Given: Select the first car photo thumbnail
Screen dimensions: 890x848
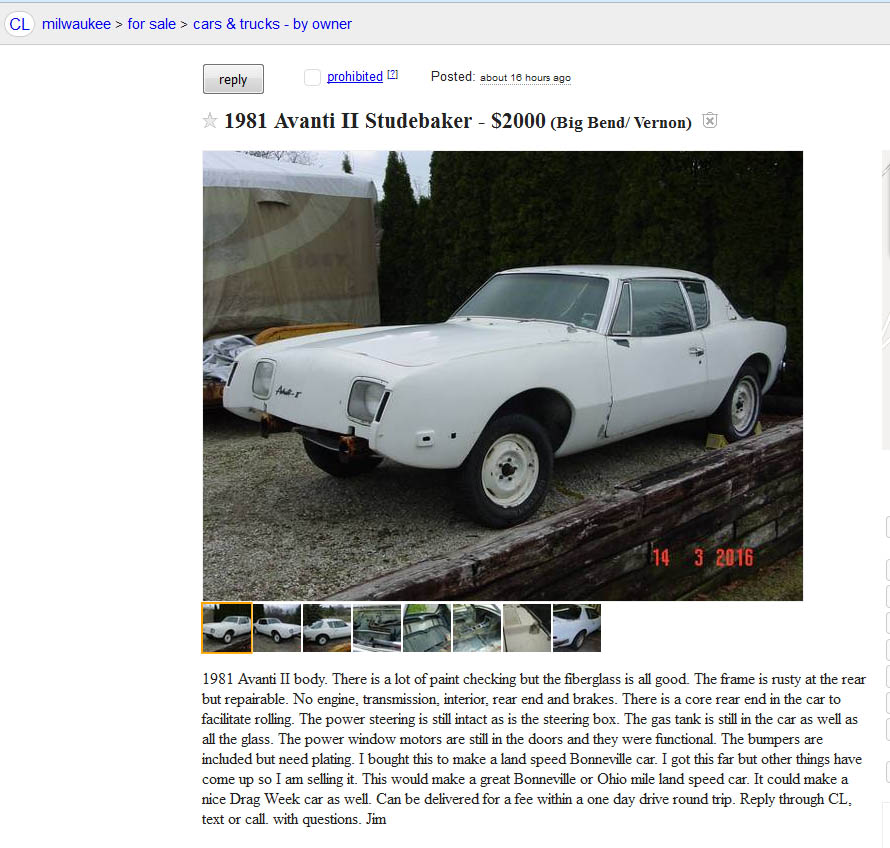Looking at the screenshot, I should (x=227, y=628).
